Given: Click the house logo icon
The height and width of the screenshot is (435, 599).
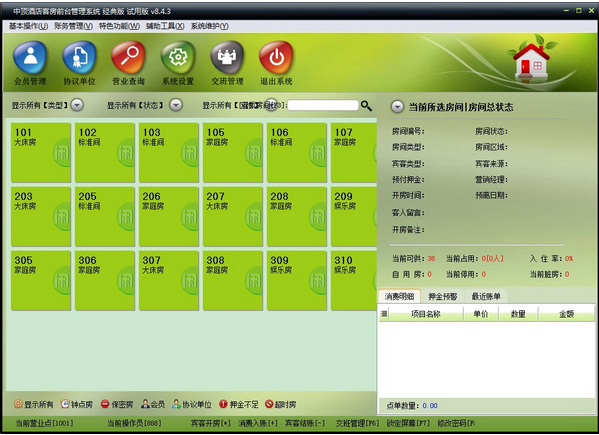Looking at the screenshot, I should tap(531, 58).
